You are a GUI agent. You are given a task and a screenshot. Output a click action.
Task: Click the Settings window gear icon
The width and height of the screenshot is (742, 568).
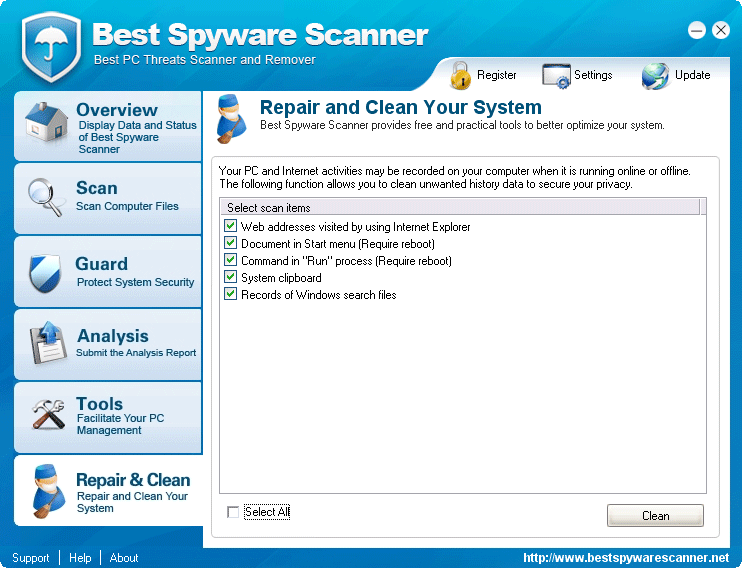[x=556, y=76]
